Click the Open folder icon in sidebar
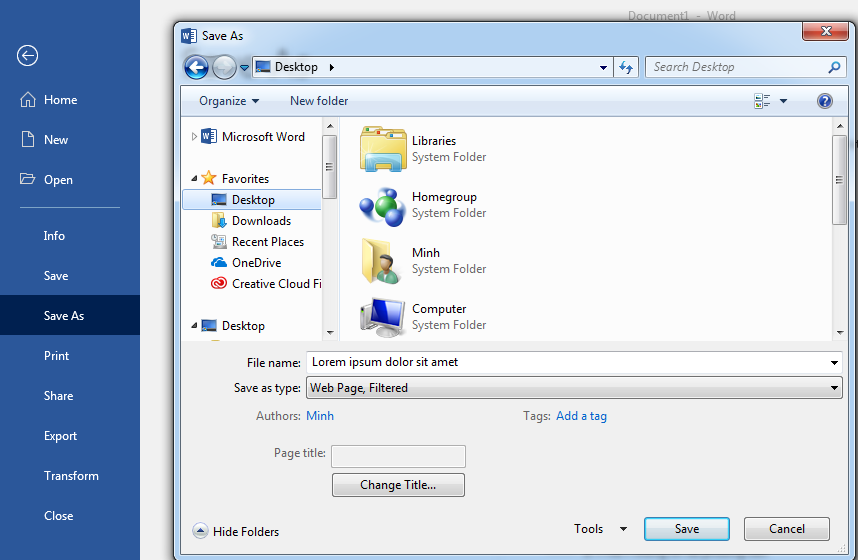Image resolution: width=858 pixels, height=560 pixels. (27, 178)
